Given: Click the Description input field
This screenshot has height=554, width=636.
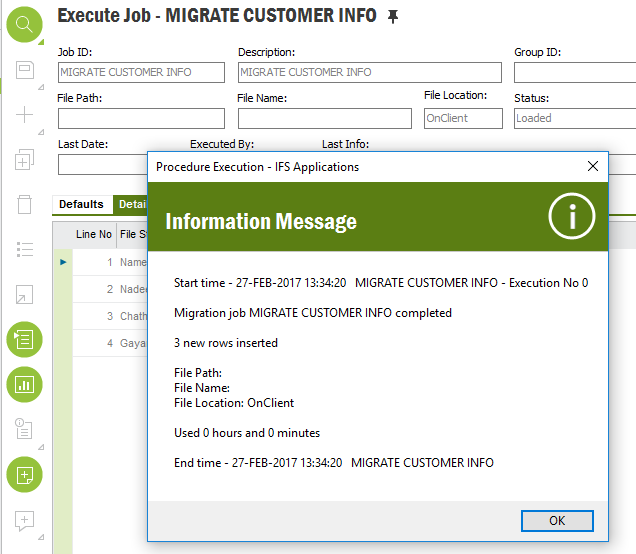Looking at the screenshot, I should pyautogui.click(x=370, y=72).
